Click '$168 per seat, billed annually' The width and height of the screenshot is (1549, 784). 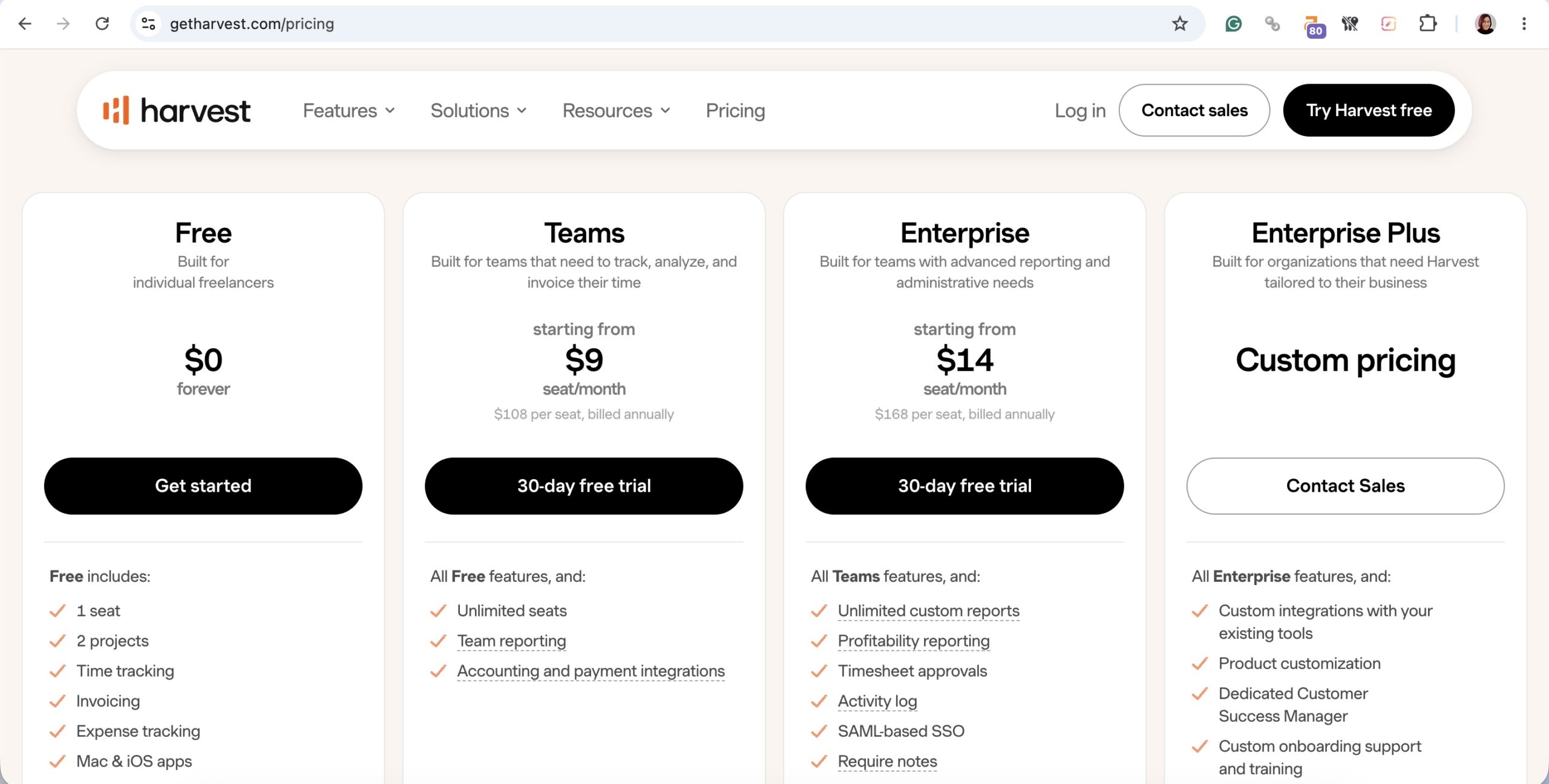coord(964,414)
